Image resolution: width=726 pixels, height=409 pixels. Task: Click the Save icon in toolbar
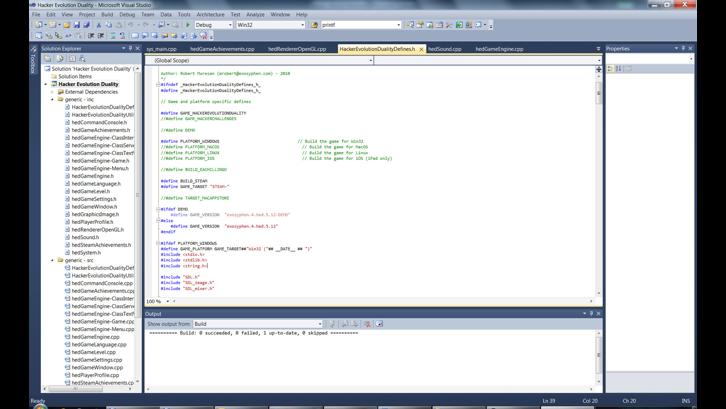[x=77, y=25]
